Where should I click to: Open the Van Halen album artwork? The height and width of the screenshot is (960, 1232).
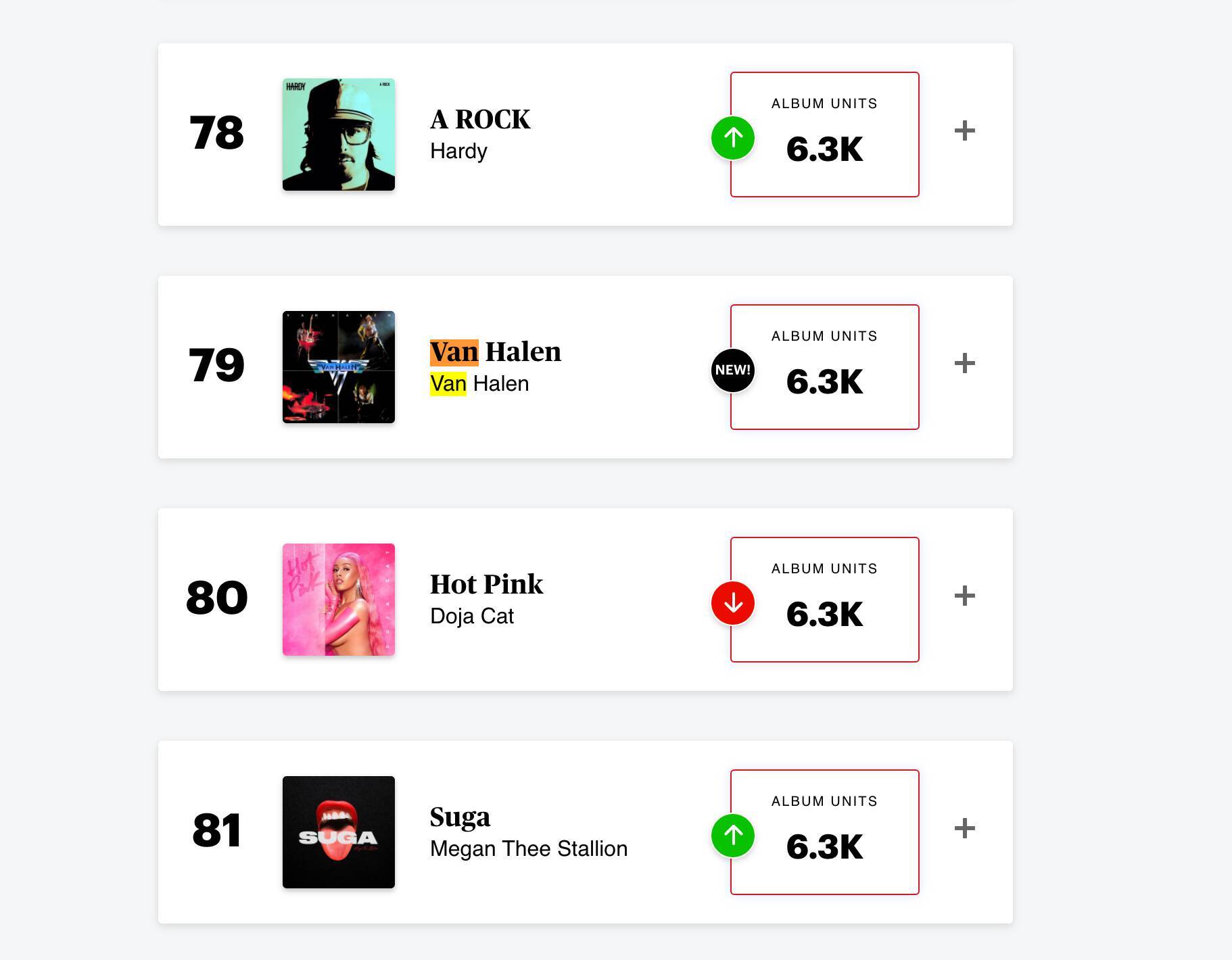click(339, 367)
